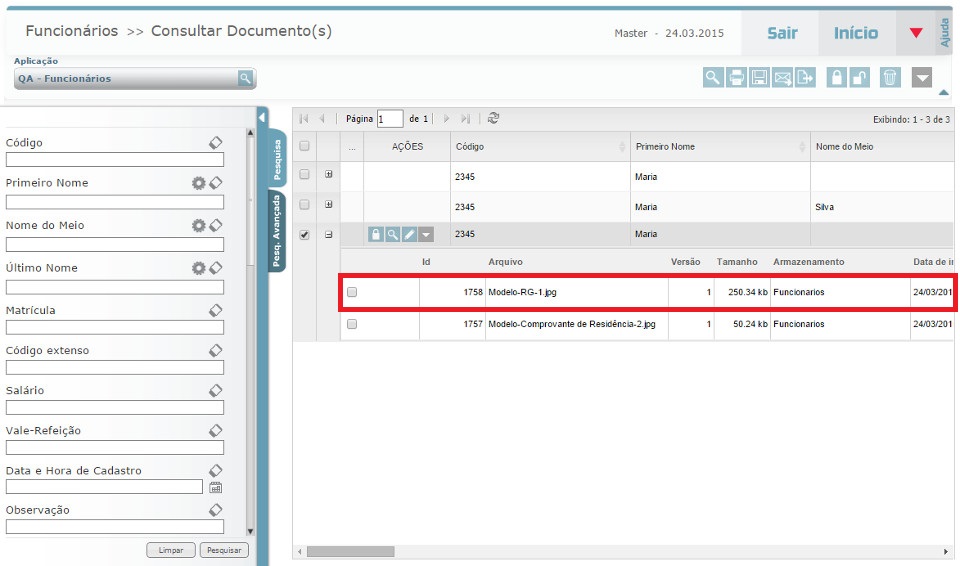The height and width of the screenshot is (566, 960).
Task: Open the red arrow dropdown beside Início
Action: click(916, 33)
